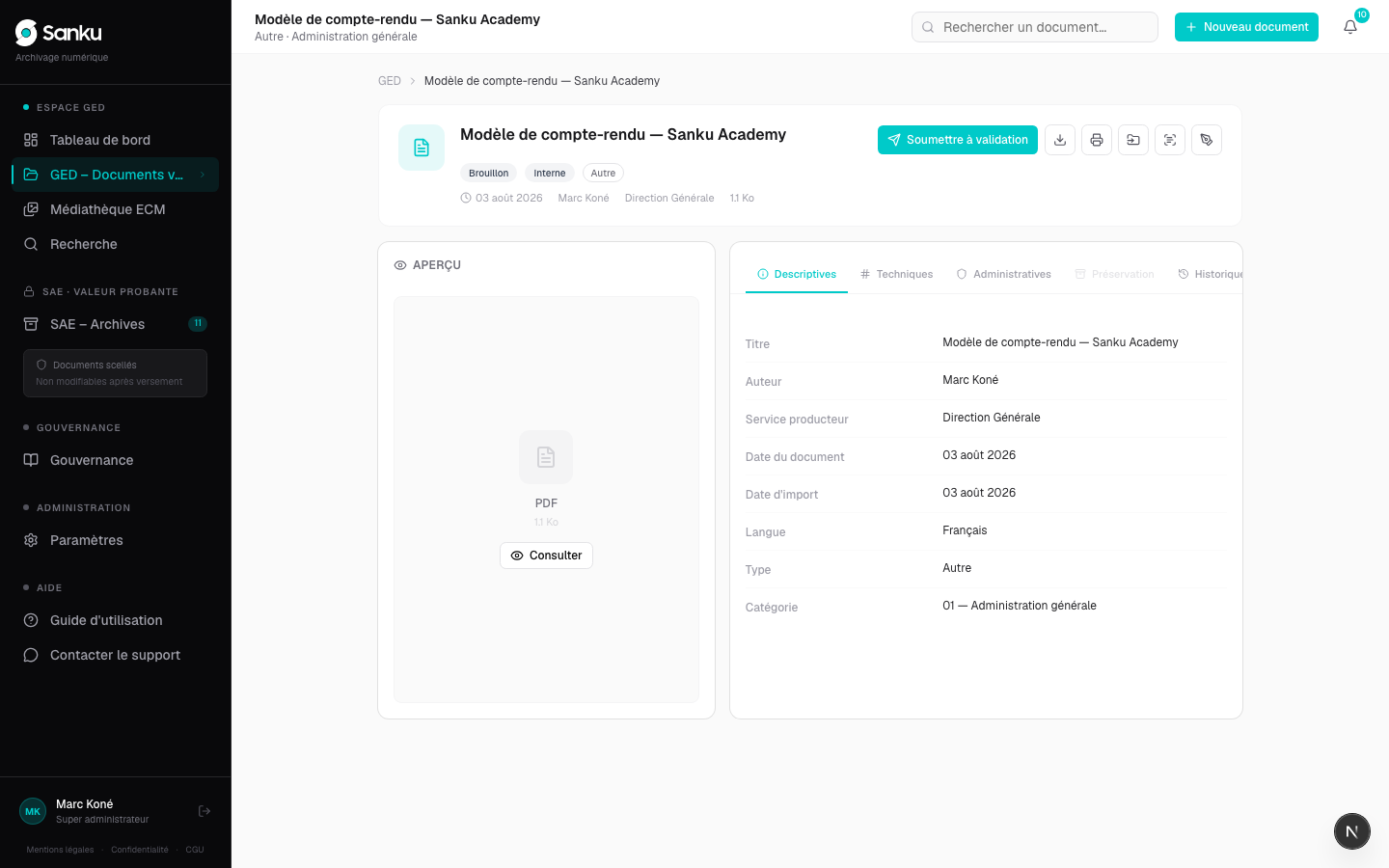Viewport: 1389px width, 868px height.
Task: Focus the Rechercher un document field
Action: click(x=1035, y=27)
